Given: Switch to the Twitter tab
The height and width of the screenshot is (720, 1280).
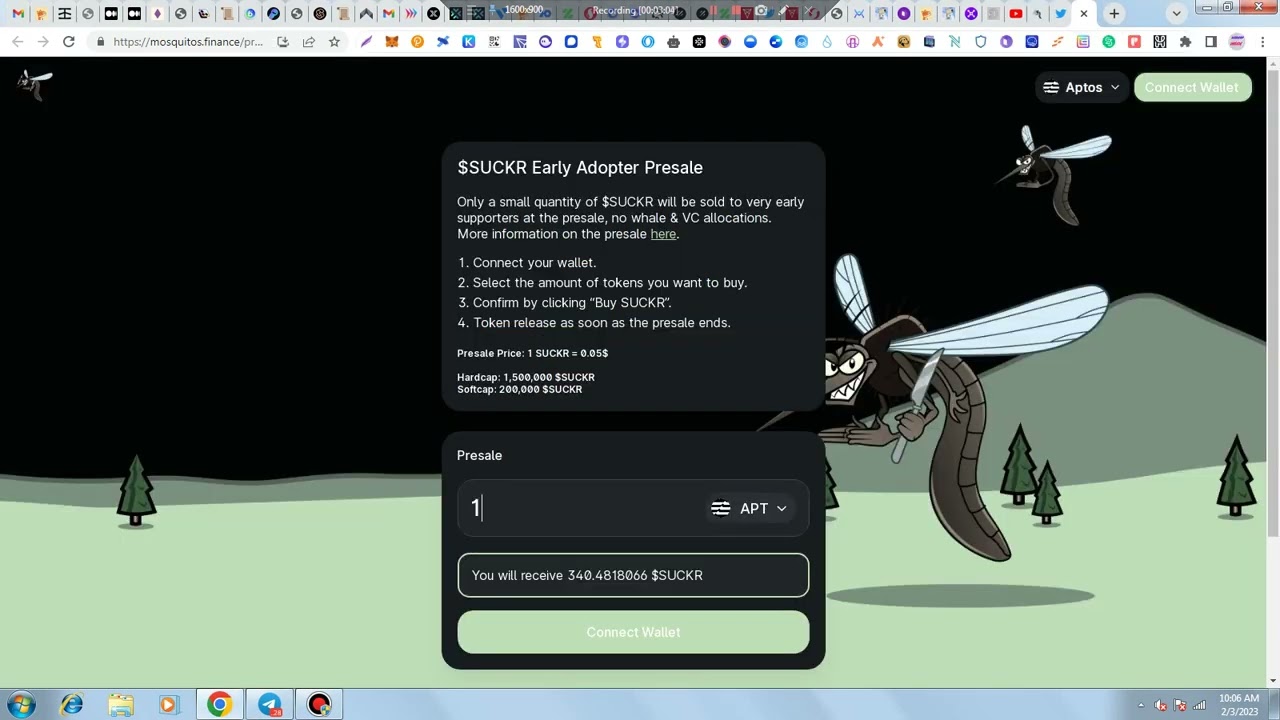Looking at the screenshot, I should click(x=1061, y=13).
